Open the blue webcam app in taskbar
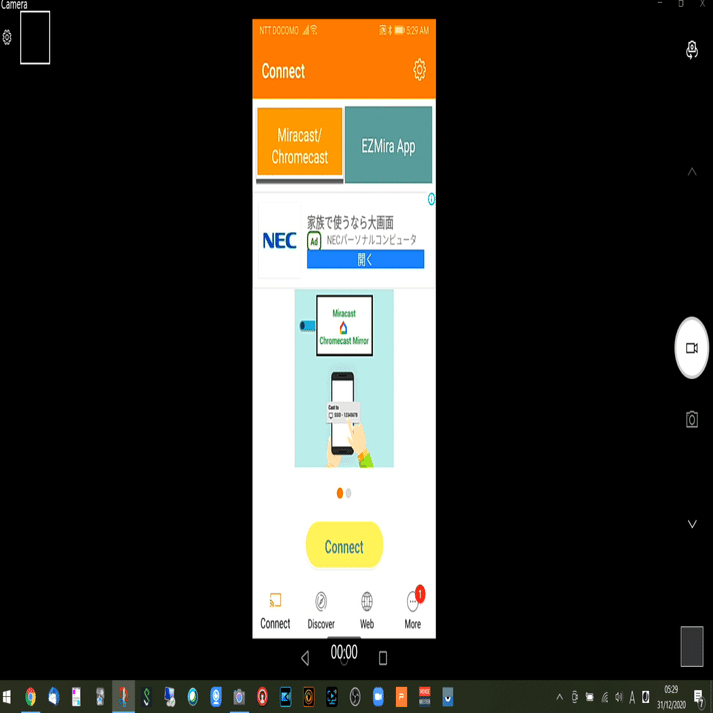This screenshot has height=713, width=713. coord(216,697)
